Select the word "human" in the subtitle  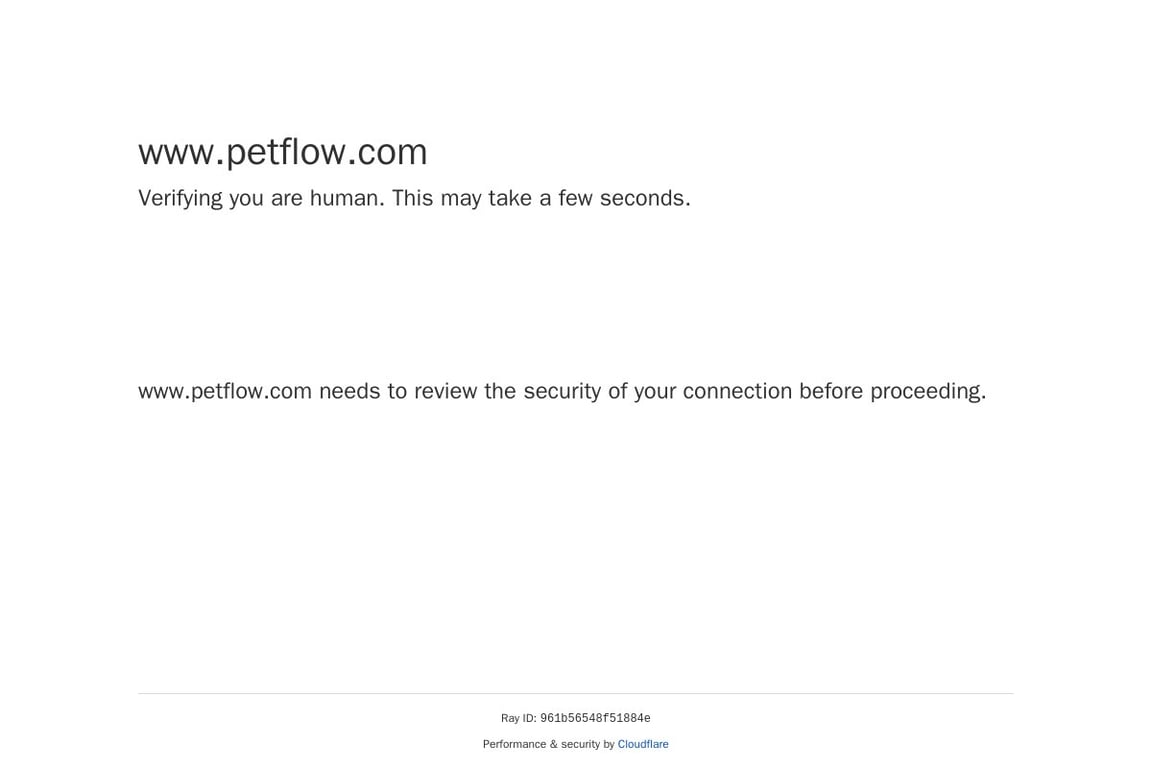343,198
